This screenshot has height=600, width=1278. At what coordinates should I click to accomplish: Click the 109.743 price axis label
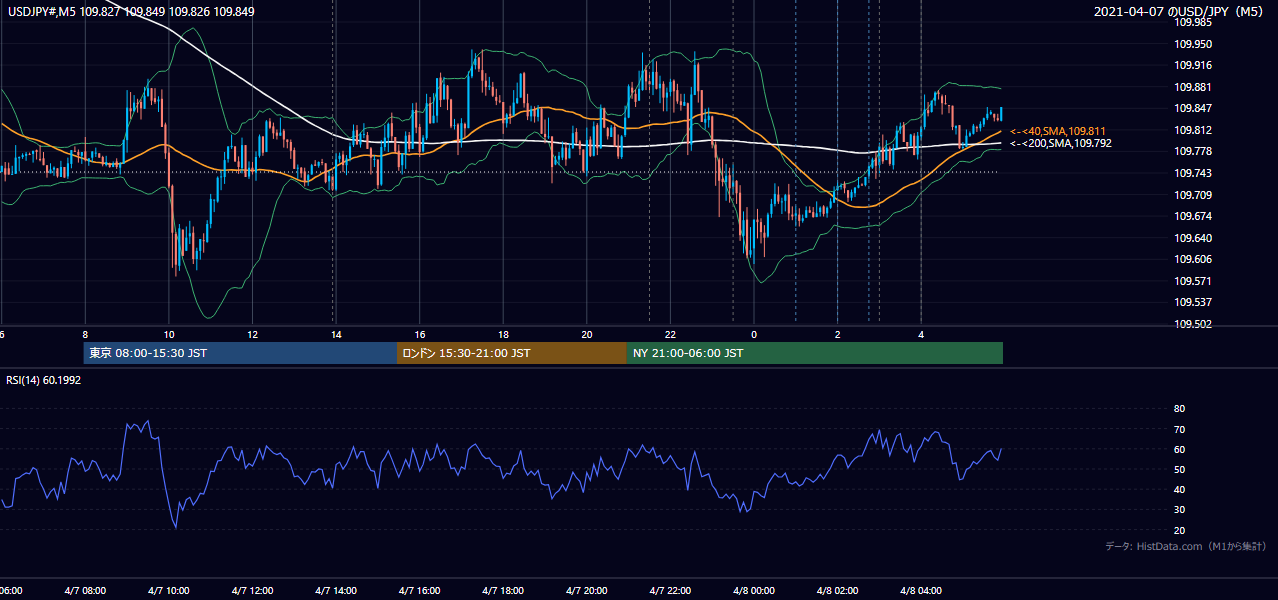(1192, 173)
